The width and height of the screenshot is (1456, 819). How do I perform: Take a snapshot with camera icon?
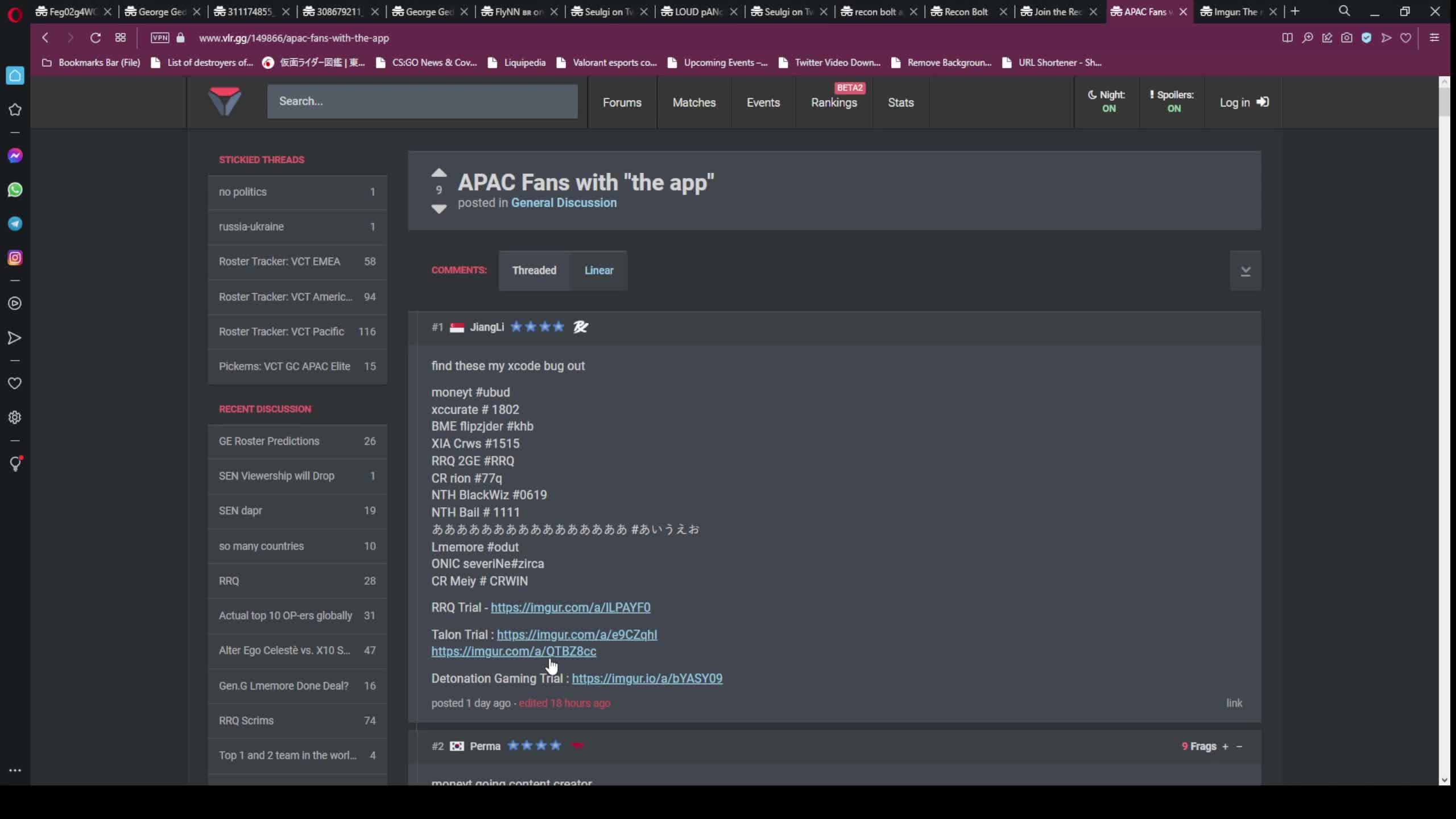point(1346,38)
